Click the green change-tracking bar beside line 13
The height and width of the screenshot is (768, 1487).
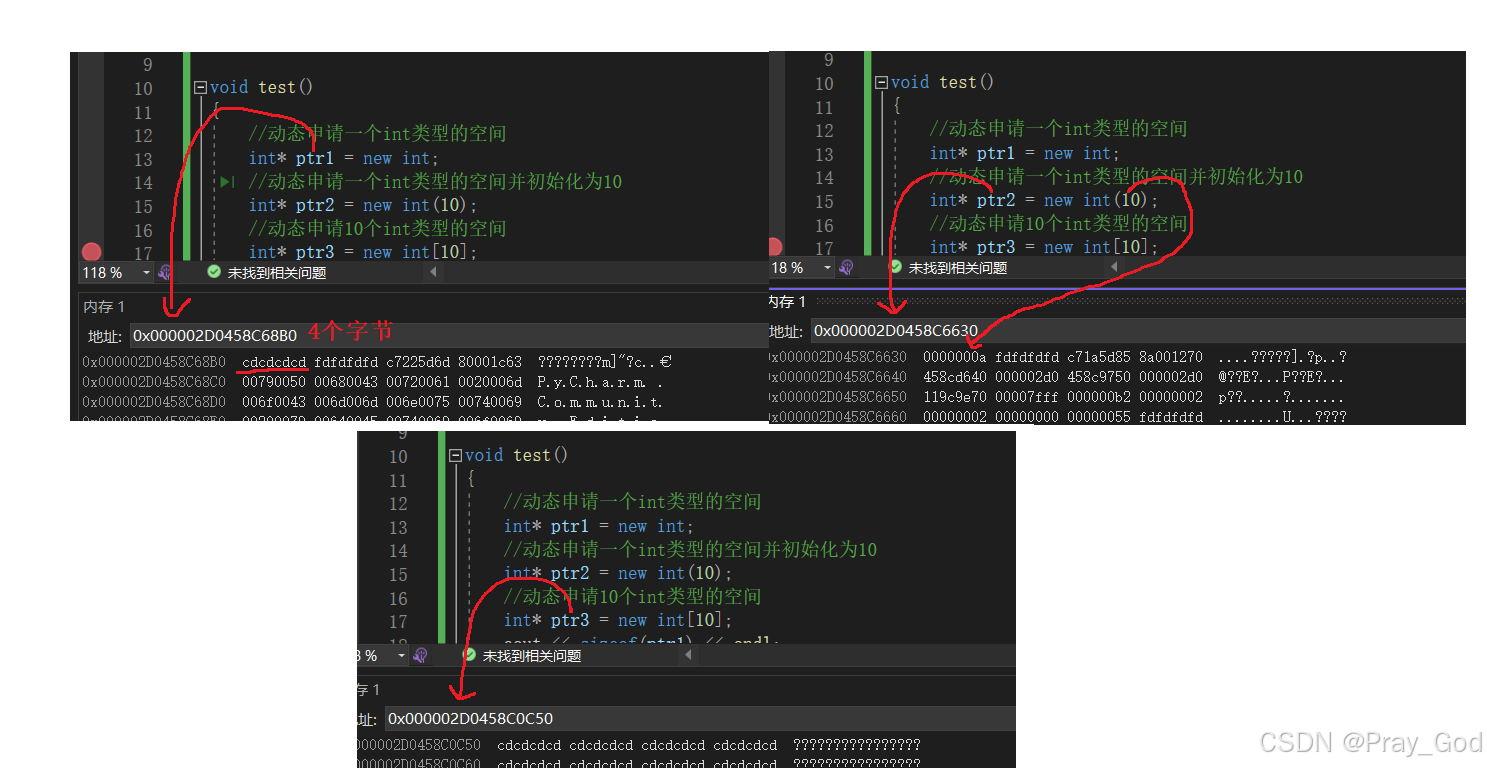(x=186, y=158)
